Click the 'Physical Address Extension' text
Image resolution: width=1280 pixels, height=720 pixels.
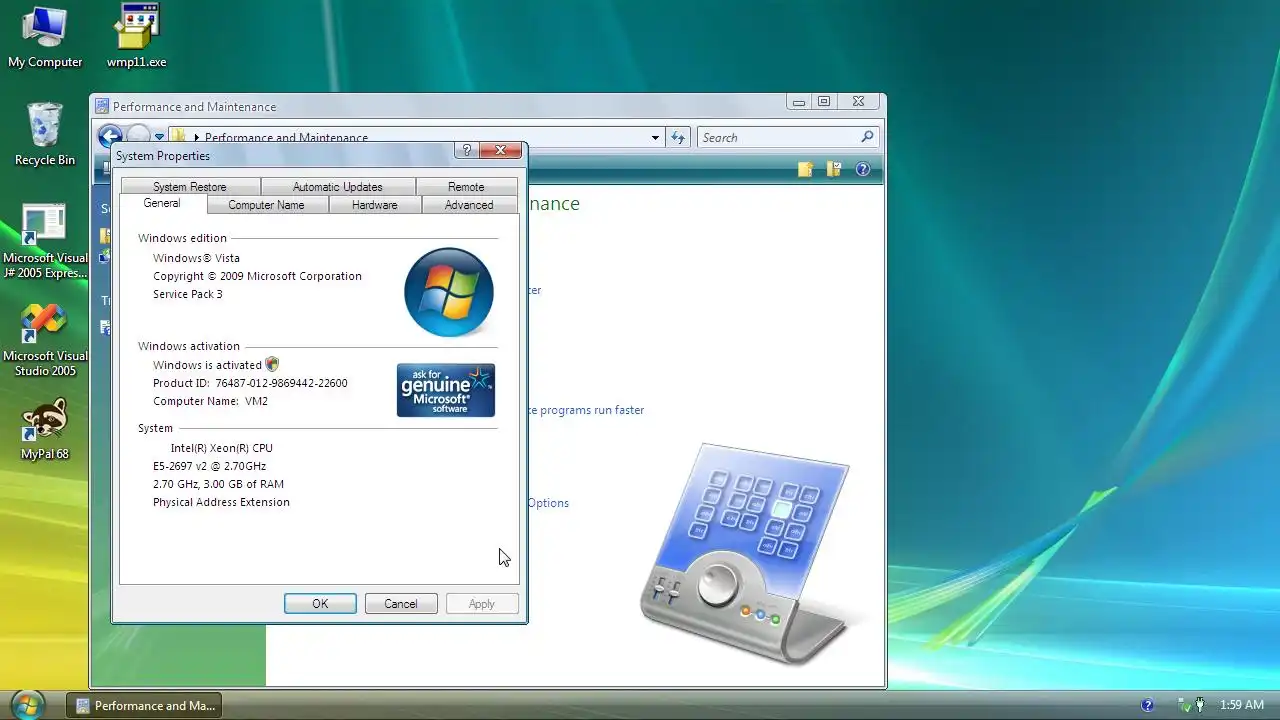pyautogui.click(x=221, y=502)
